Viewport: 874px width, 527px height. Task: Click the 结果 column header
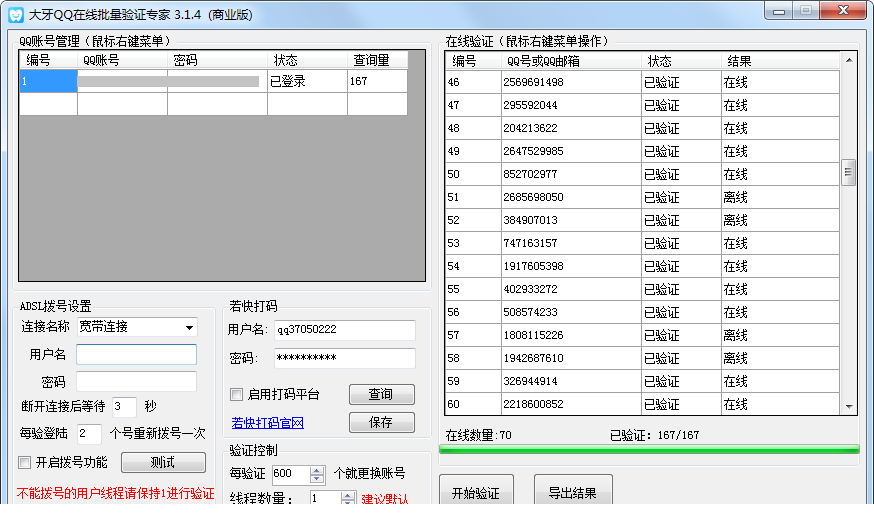tap(780, 61)
